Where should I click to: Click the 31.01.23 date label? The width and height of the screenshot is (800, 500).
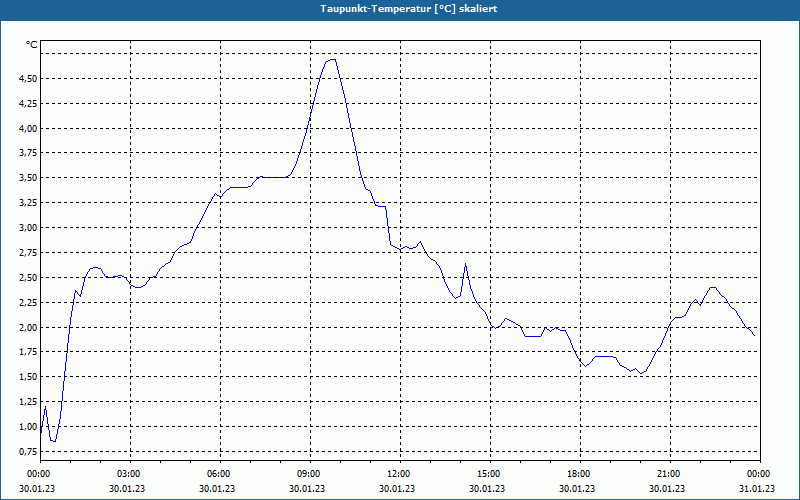[757, 489]
